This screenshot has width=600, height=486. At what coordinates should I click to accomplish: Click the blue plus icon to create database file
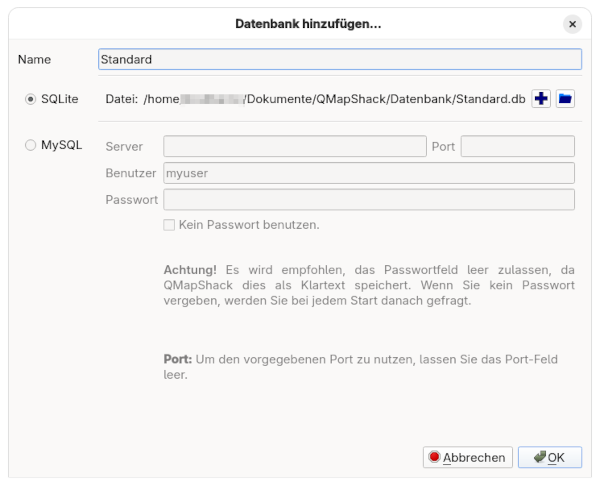[541, 99]
